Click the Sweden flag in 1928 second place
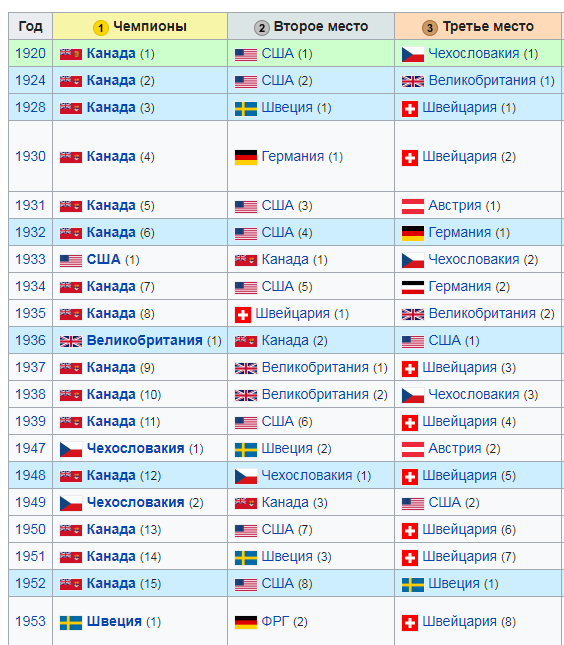This screenshot has height=645, width=564. click(246, 108)
